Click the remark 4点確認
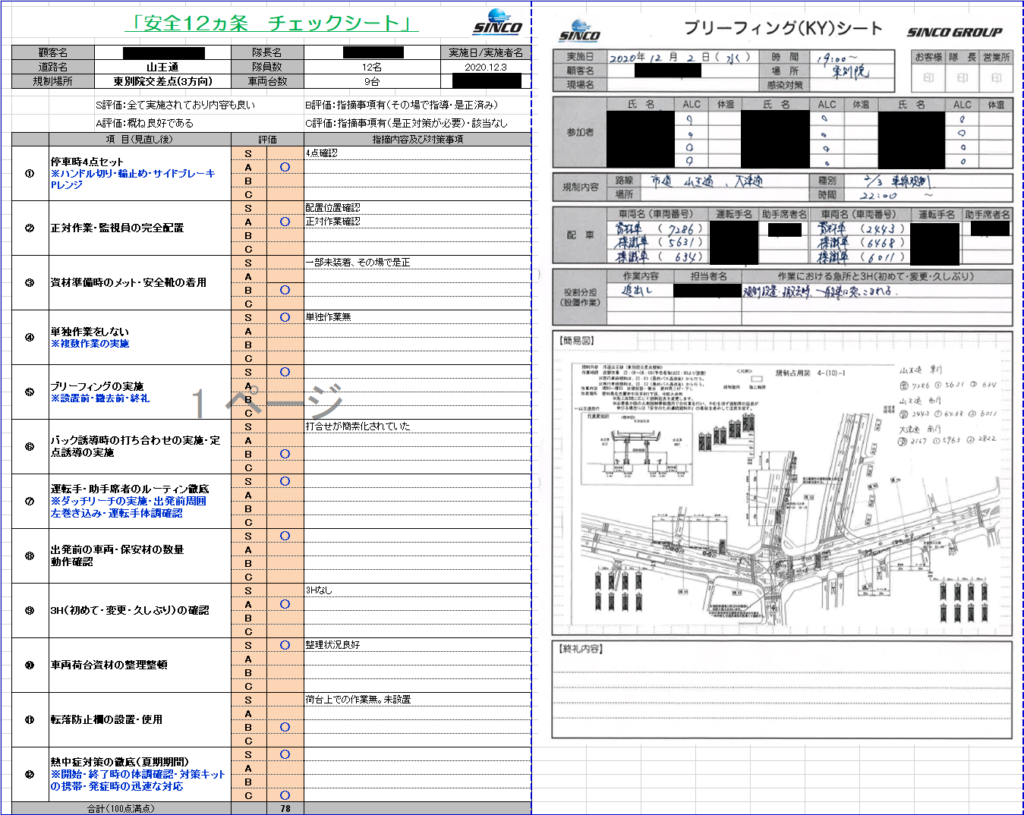The image size is (1024, 815). 321,153
